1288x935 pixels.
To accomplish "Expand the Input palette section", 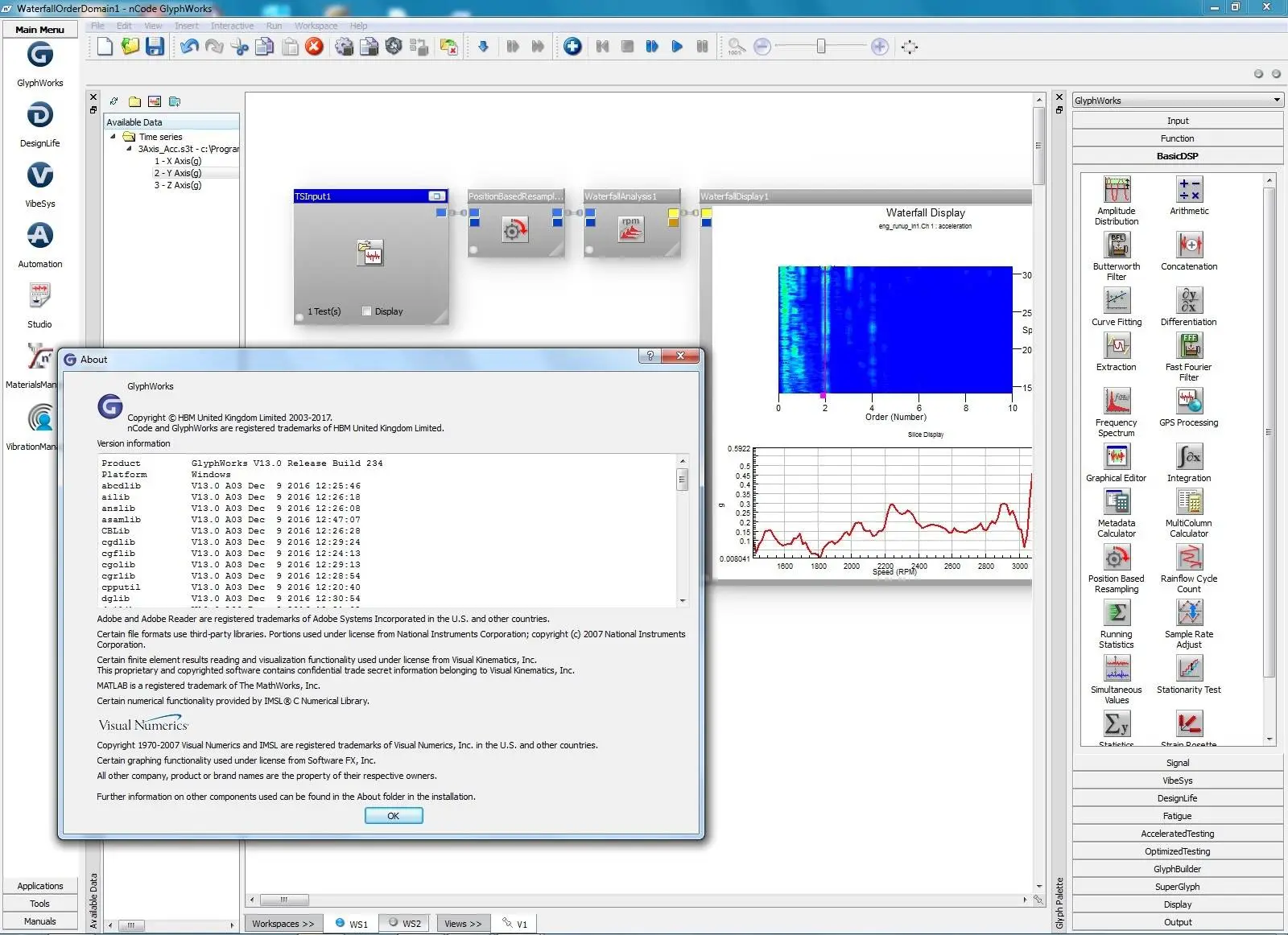I will (x=1178, y=121).
